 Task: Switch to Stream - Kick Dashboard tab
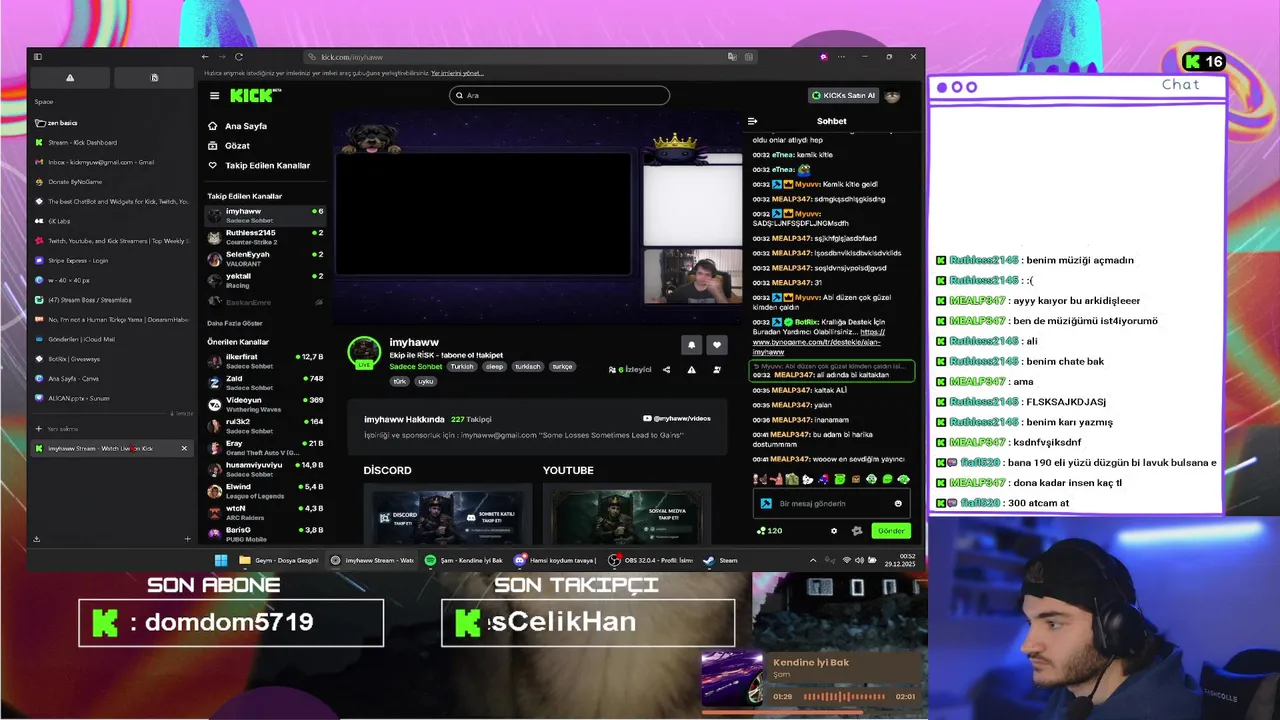point(112,142)
